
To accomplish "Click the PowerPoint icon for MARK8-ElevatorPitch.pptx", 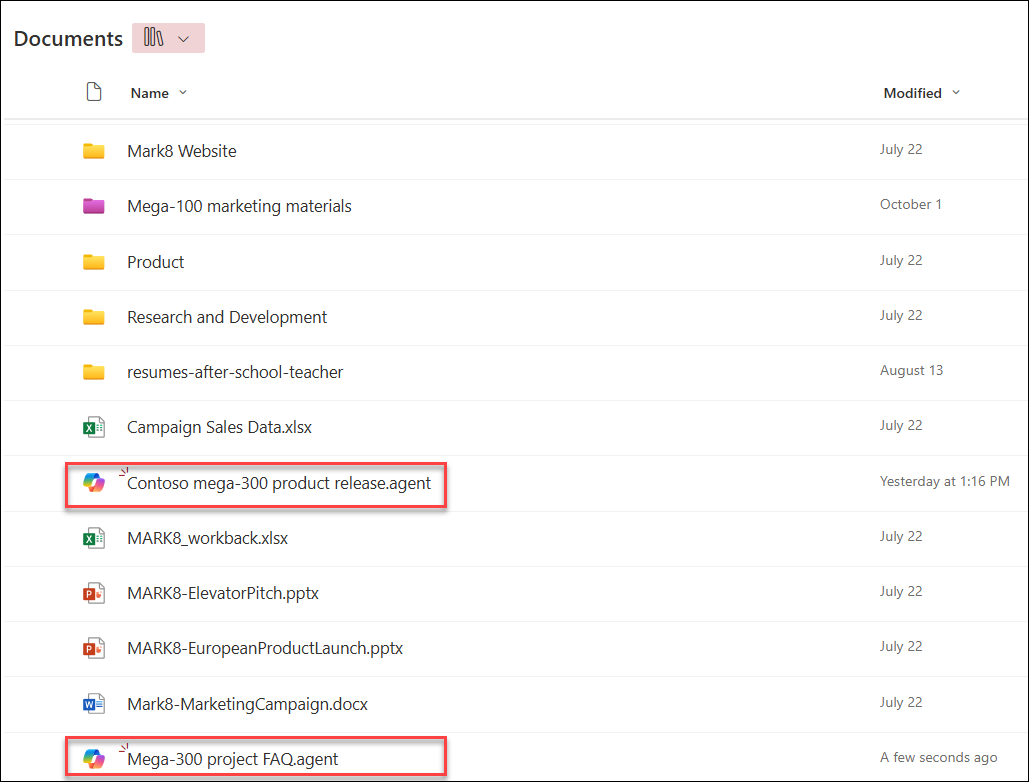I will coord(95,592).
